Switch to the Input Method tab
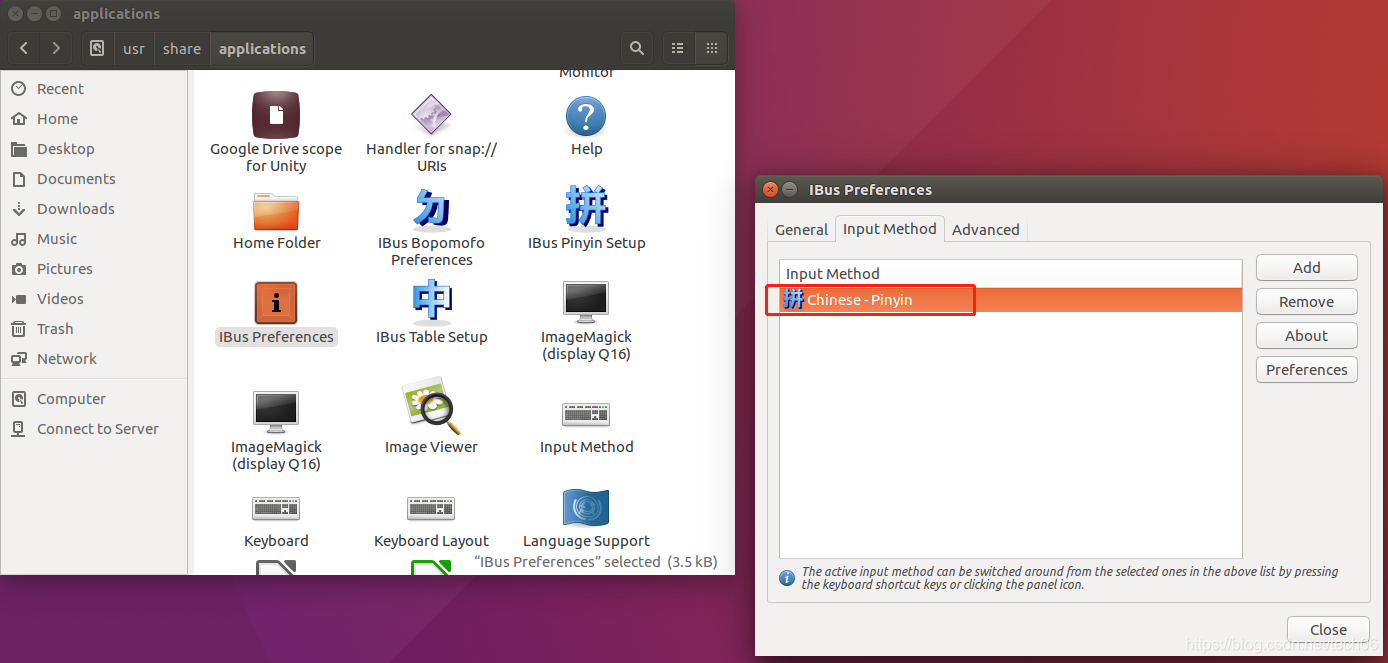Image resolution: width=1388 pixels, height=663 pixels. 889,229
